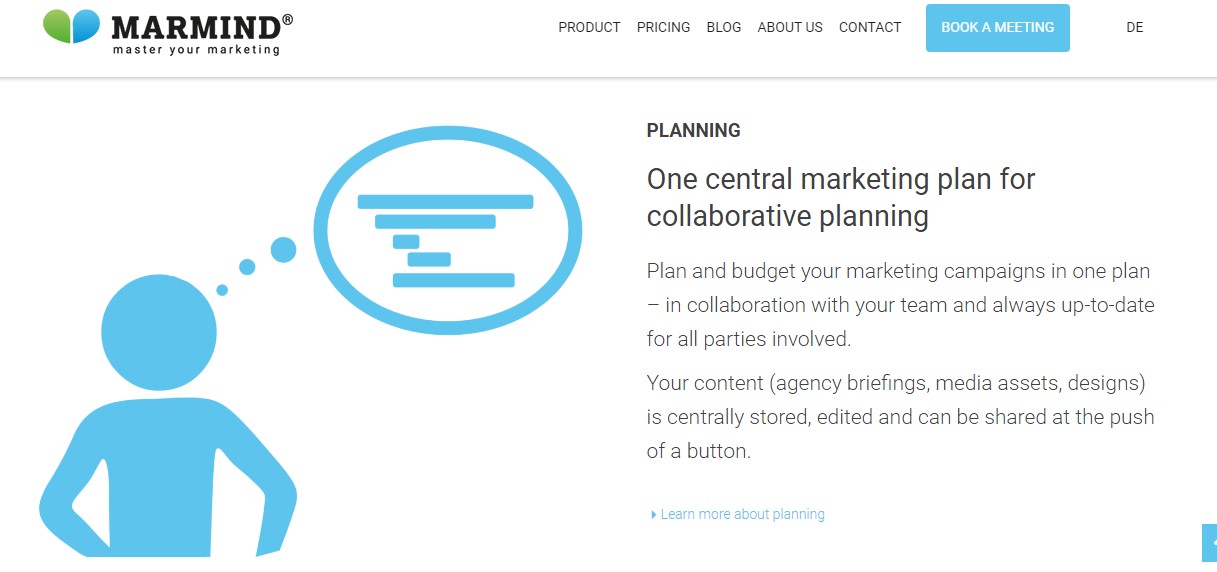Open the PRODUCT menu
The width and height of the screenshot is (1217, 572).
tap(589, 27)
